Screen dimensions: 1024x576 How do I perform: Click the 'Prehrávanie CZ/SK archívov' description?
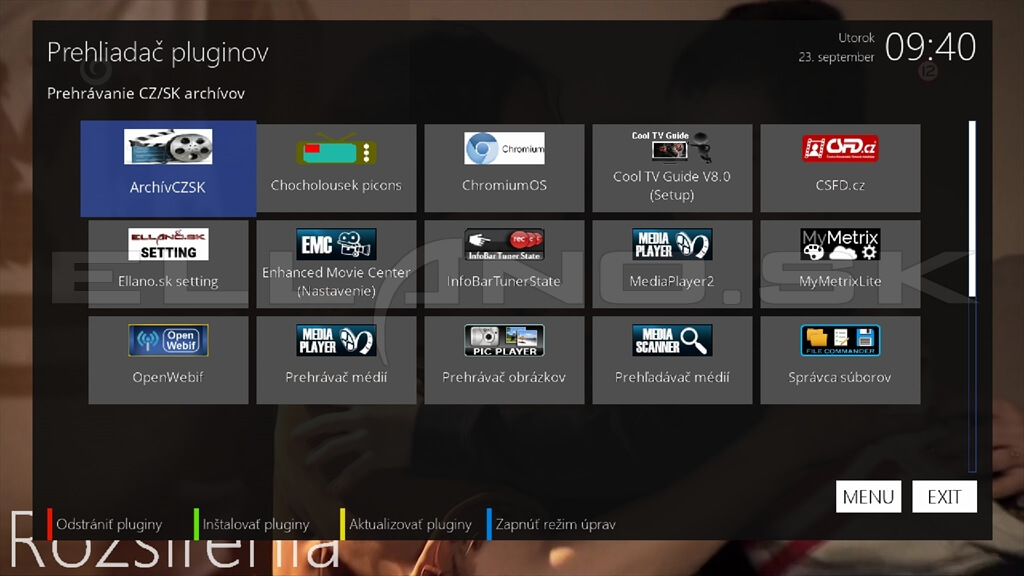[x=146, y=93]
